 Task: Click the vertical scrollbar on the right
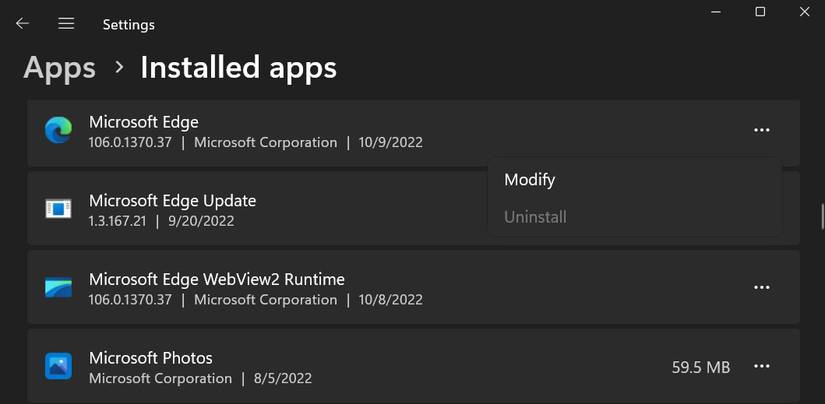(x=820, y=215)
